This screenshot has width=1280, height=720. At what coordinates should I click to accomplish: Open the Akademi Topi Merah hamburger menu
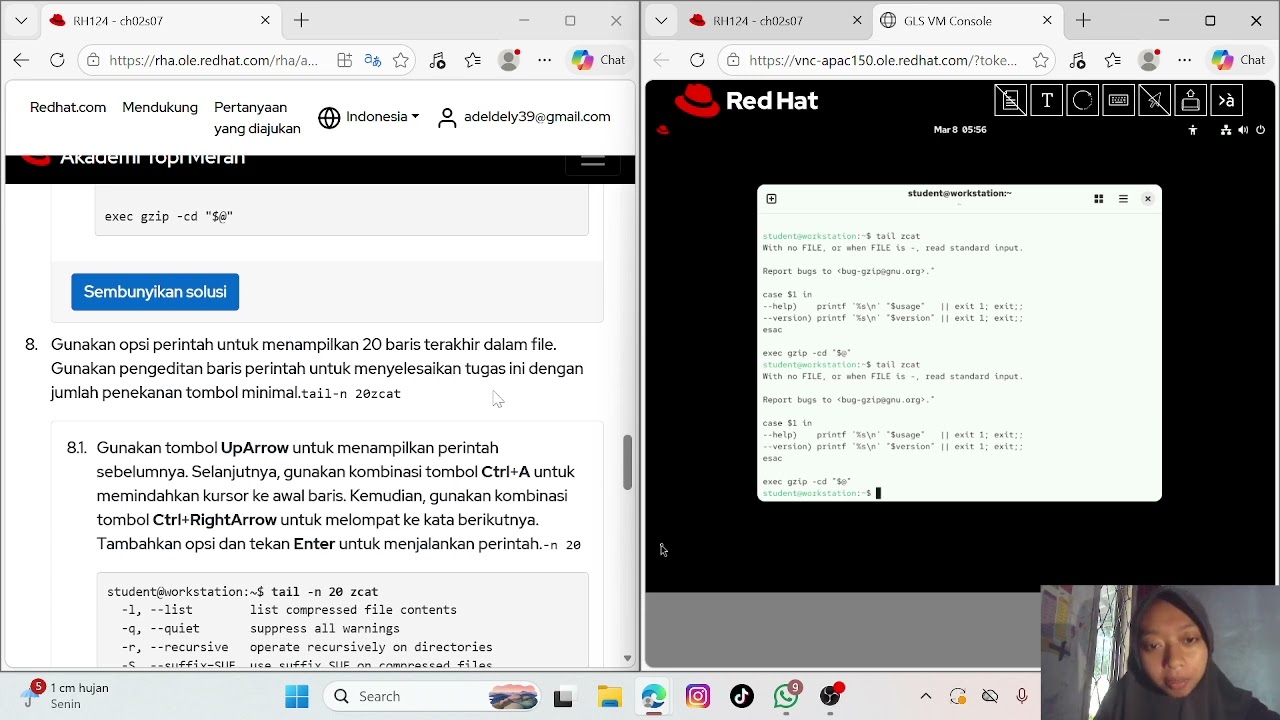[593, 162]
